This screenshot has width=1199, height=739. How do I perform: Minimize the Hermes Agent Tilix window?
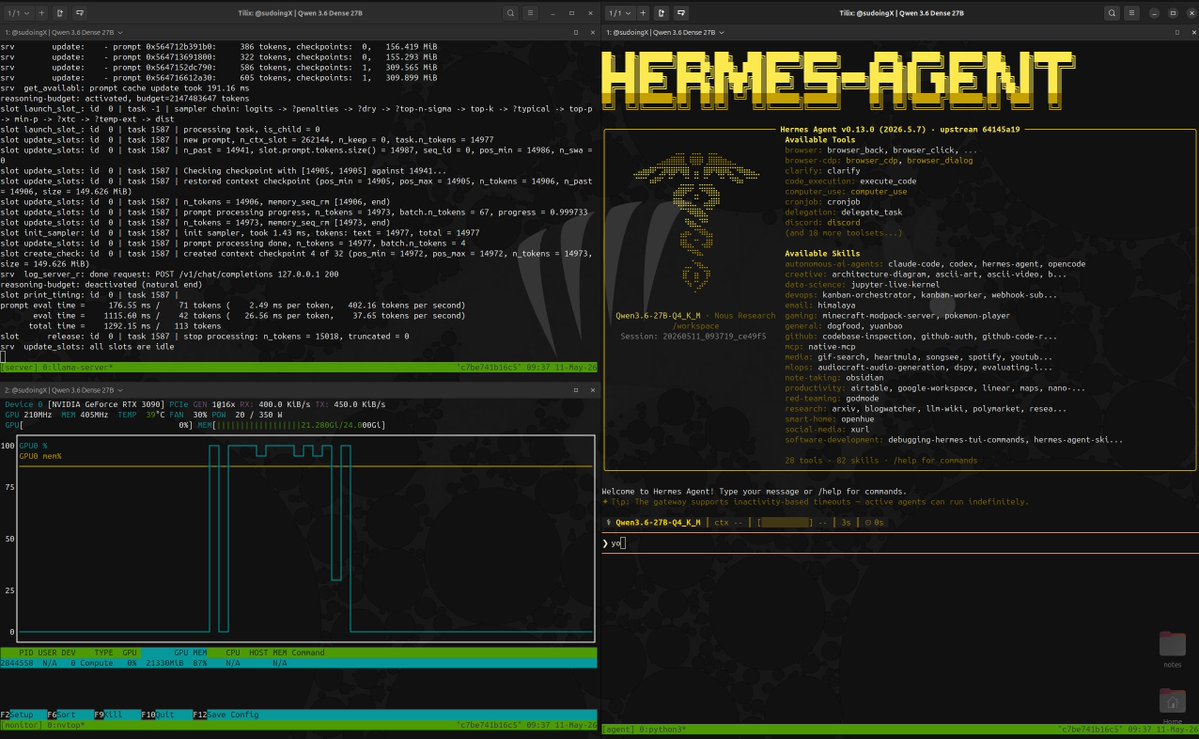coord(1154,13)
